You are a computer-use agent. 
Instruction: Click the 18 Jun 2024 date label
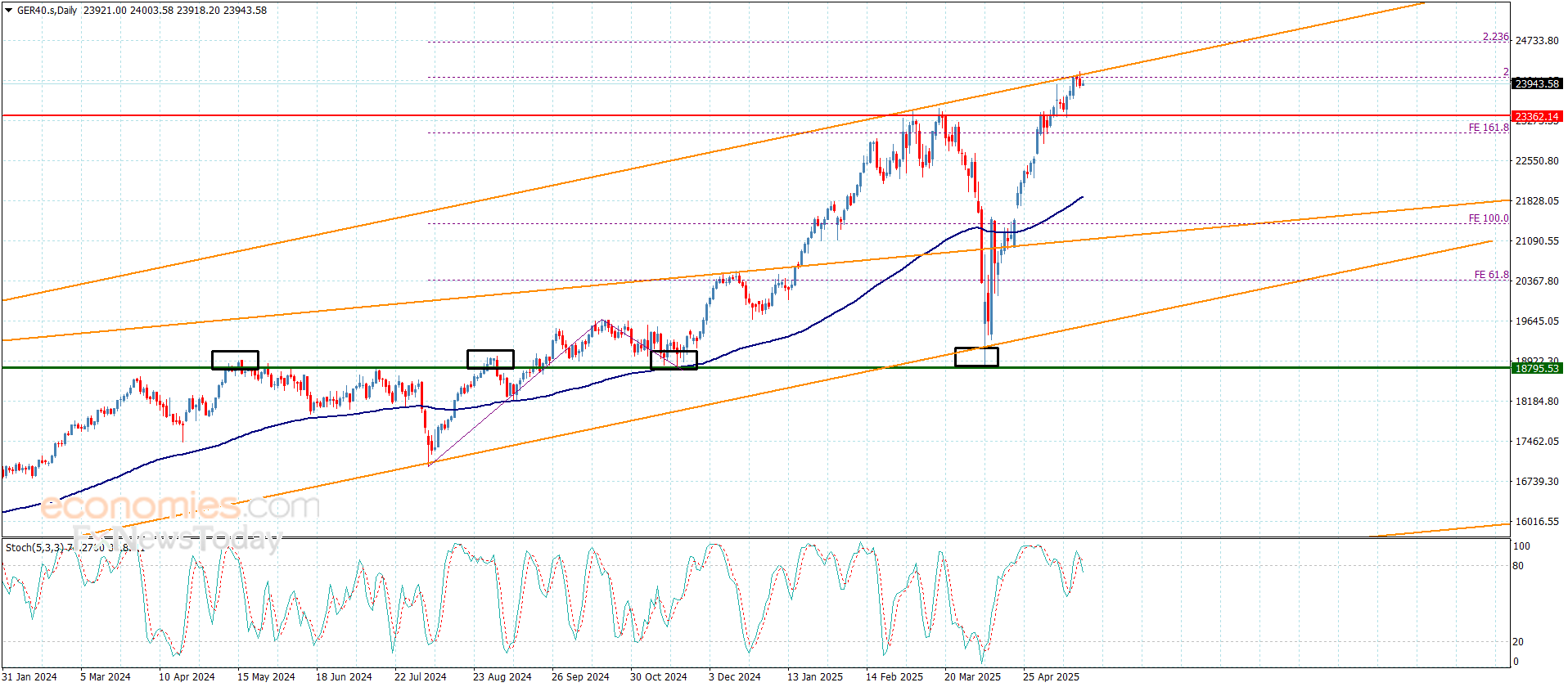(344, 676)
